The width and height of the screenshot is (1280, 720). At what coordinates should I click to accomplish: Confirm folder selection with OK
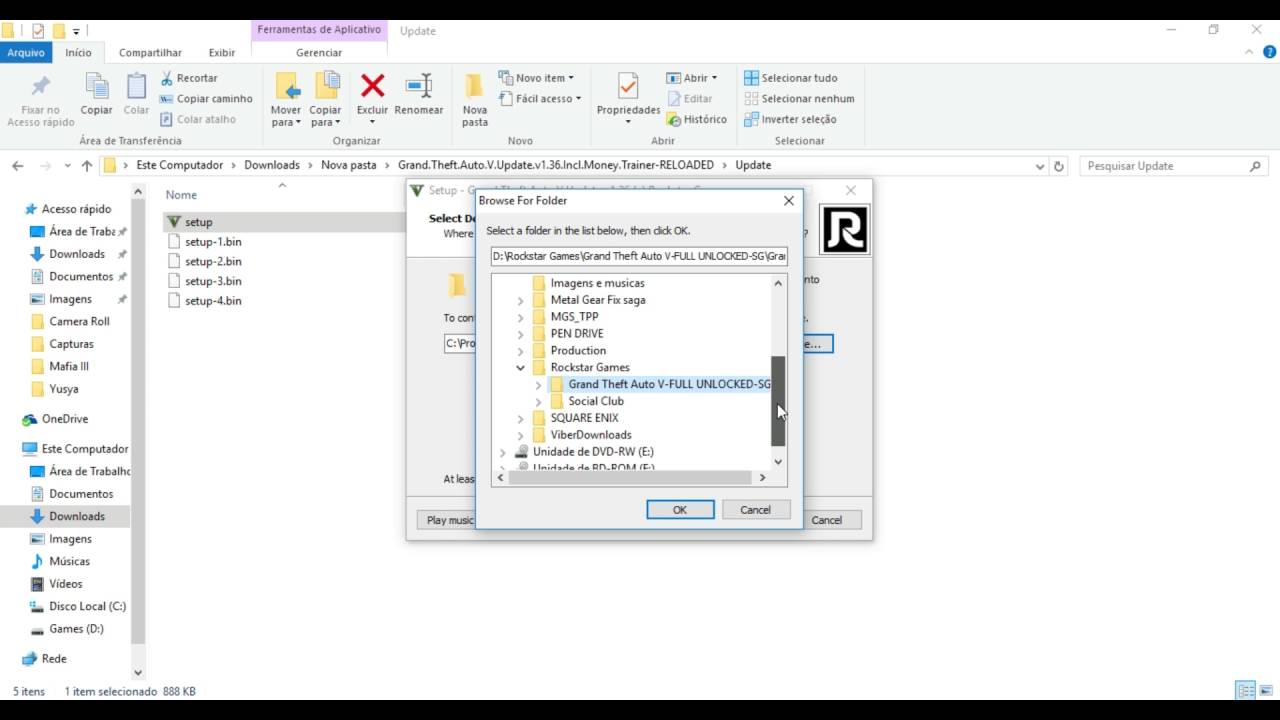(x=680, y=510)
